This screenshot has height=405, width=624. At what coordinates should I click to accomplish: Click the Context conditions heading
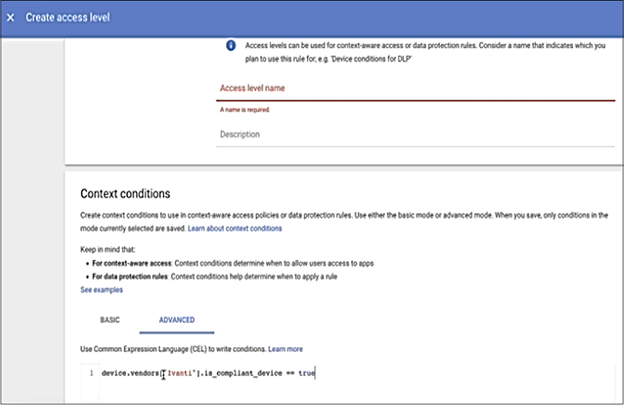125,193
